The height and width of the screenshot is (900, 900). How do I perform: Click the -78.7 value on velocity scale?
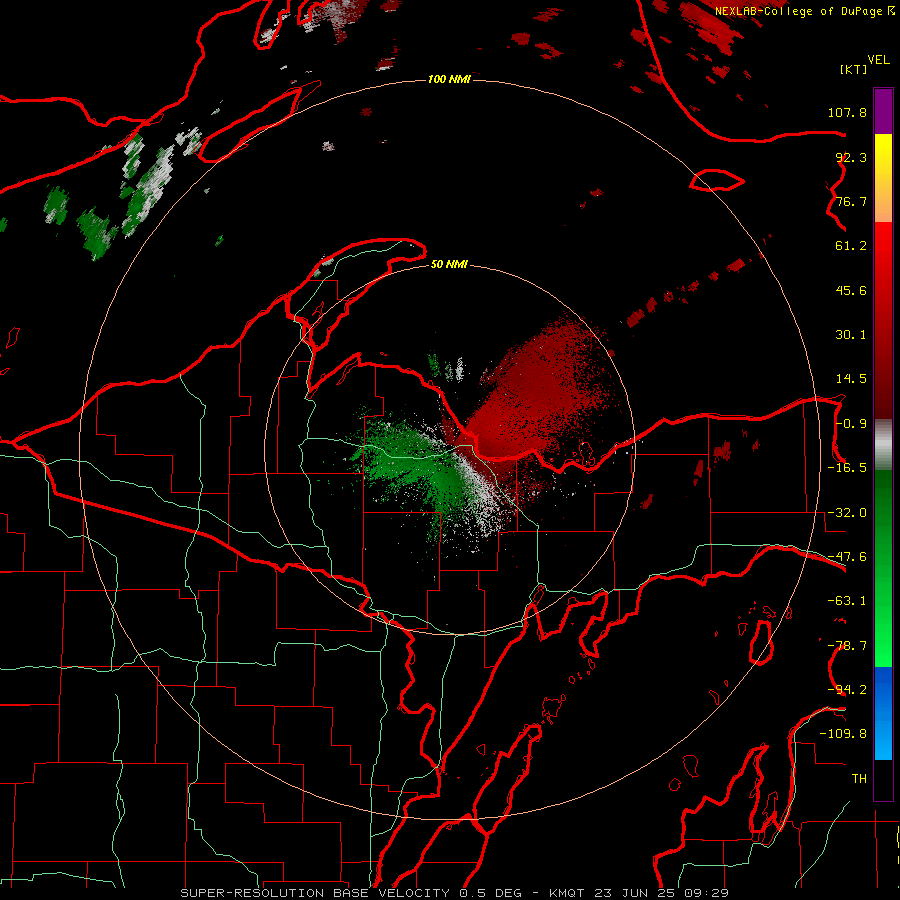(x=847, y=646)
